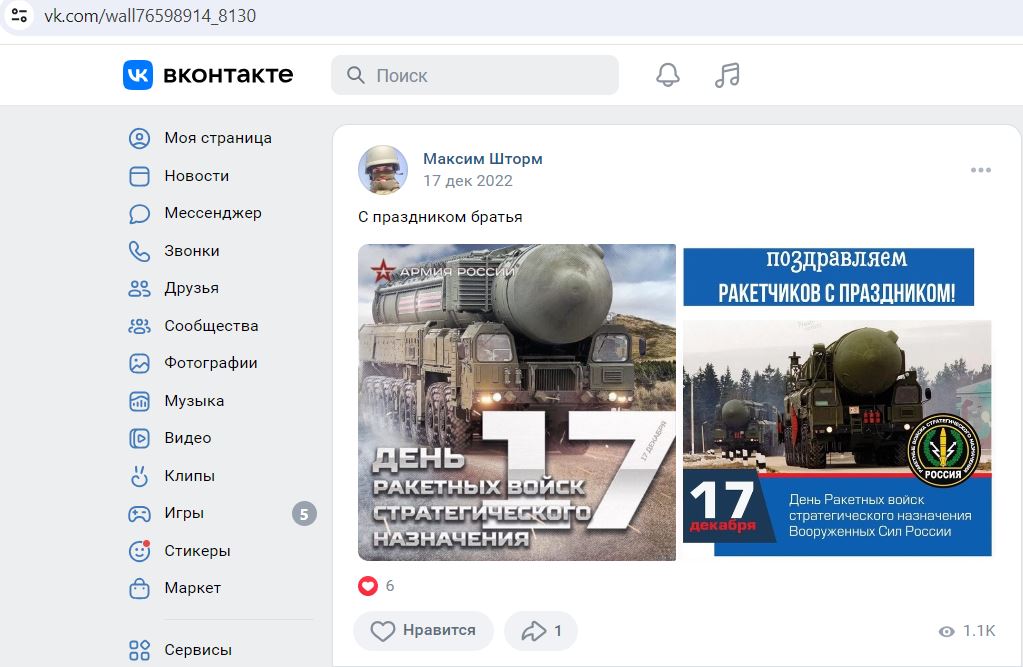1023x667 pixels.
Task: Open Мессенджер from the sidebar
Action: pyautogui.click(x=212, y=213)
